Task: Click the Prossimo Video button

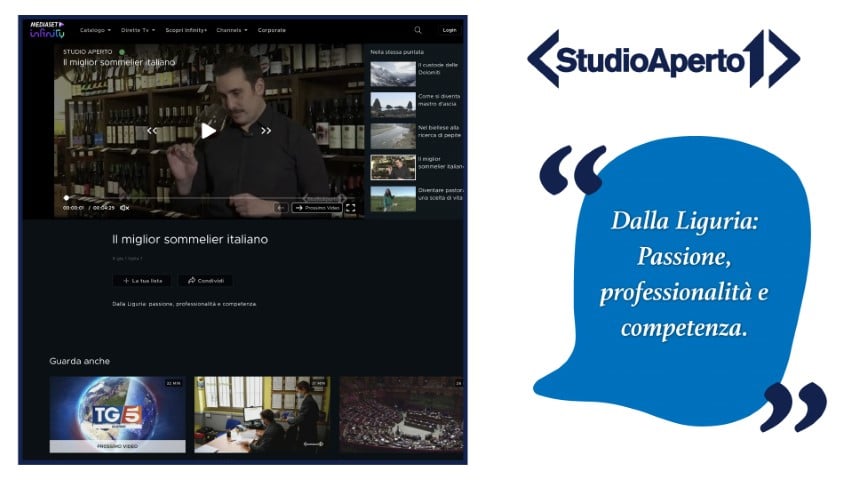Action: click(x=317, y=208)
